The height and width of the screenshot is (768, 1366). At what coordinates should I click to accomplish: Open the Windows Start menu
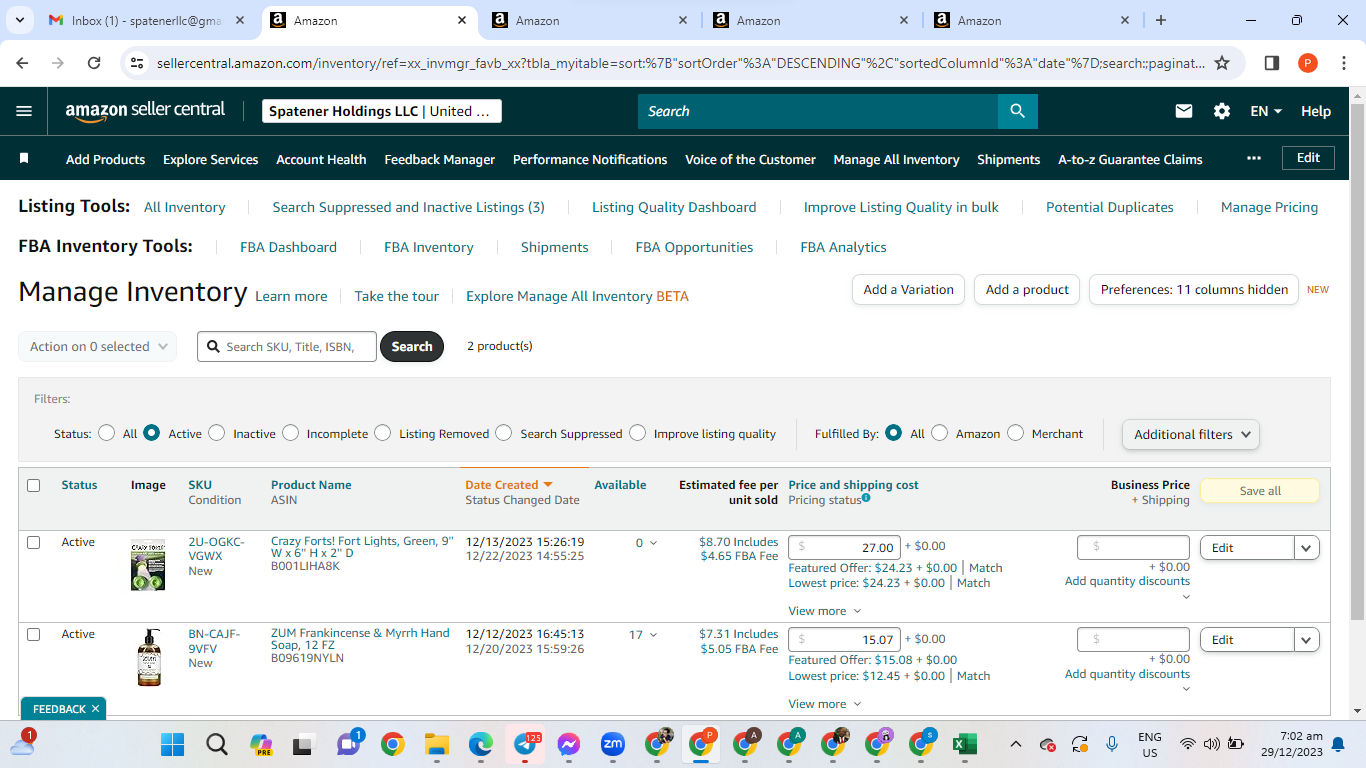click(x=173, y=744)
